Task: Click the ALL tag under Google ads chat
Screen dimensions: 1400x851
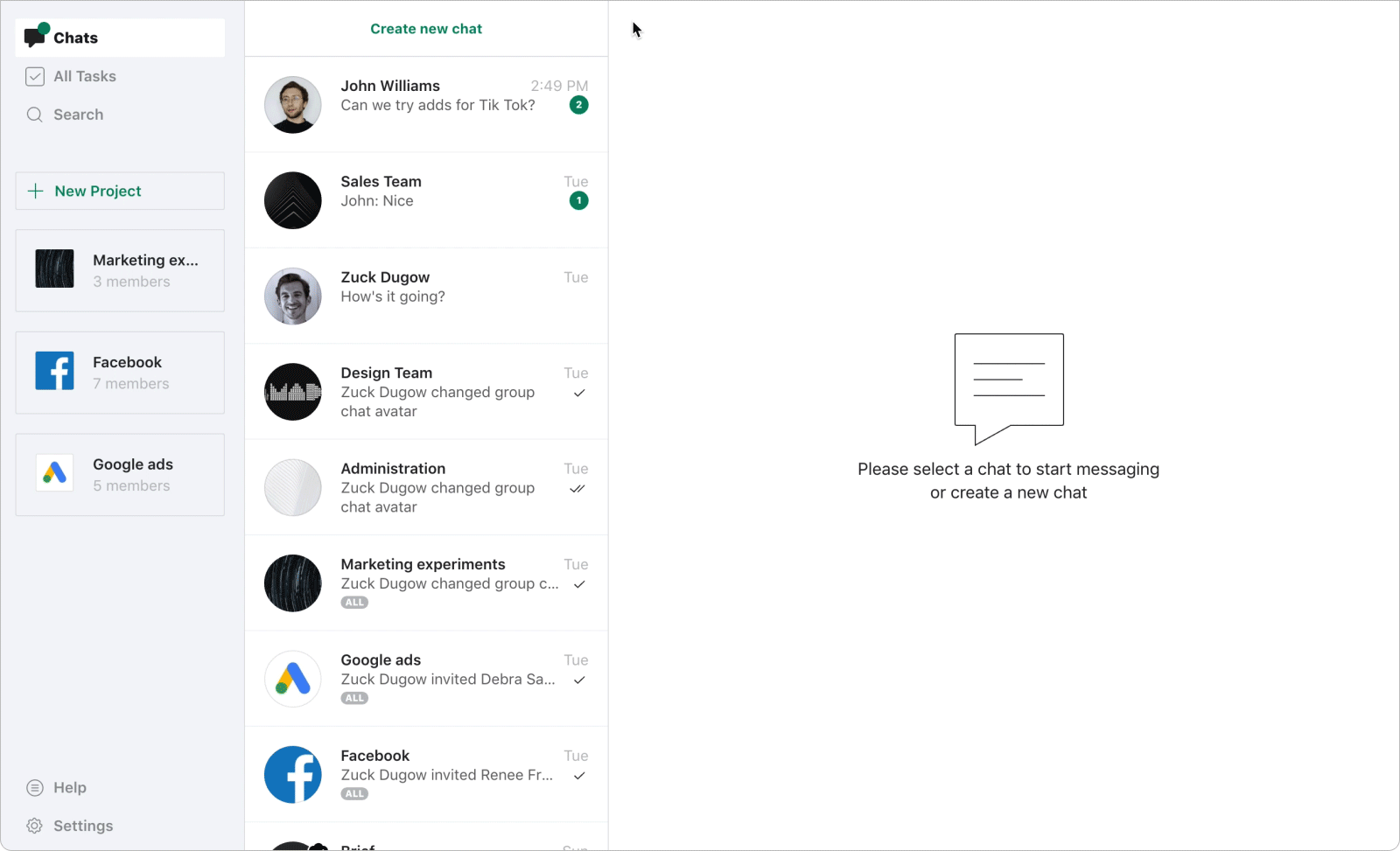Action: click(354, 698)
